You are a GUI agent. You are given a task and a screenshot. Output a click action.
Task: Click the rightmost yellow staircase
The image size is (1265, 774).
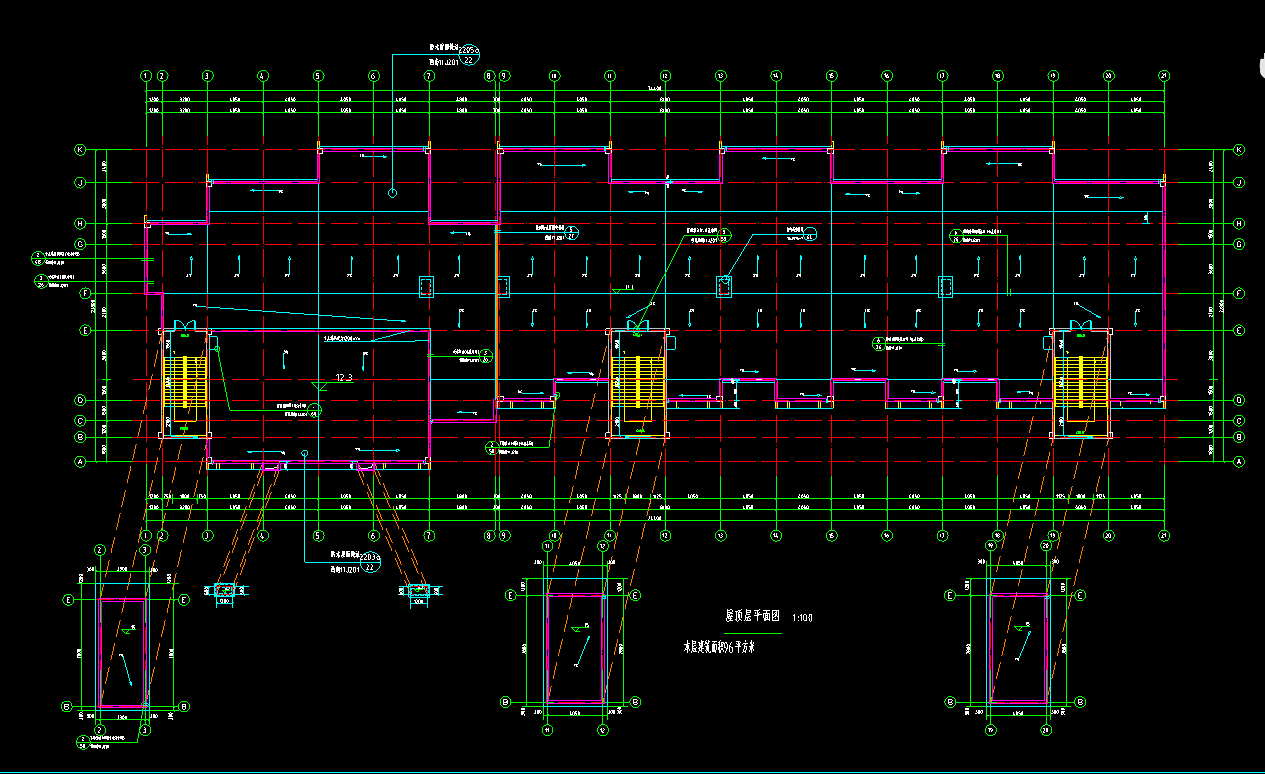1080,381
